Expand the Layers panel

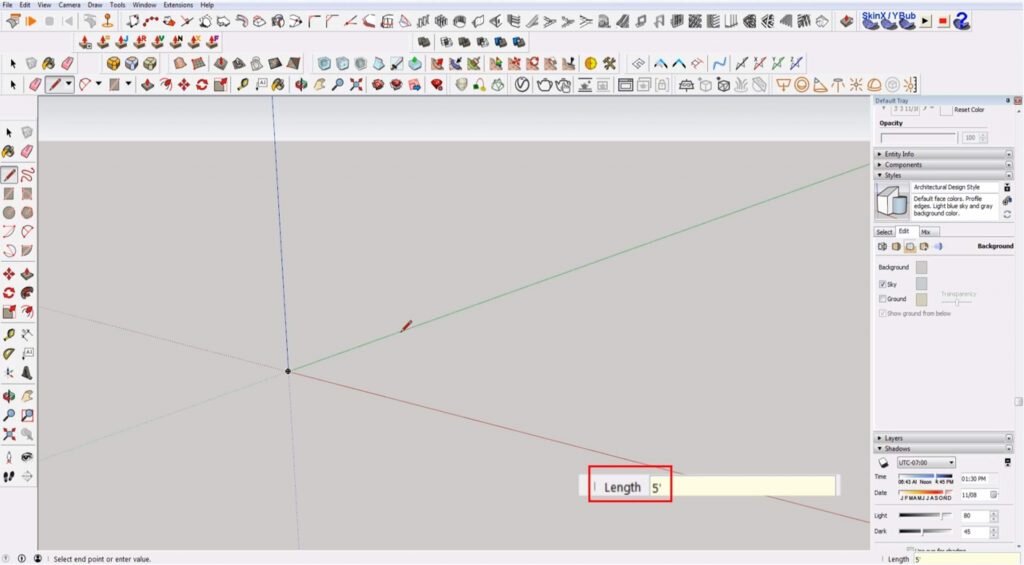pos(944,438)
